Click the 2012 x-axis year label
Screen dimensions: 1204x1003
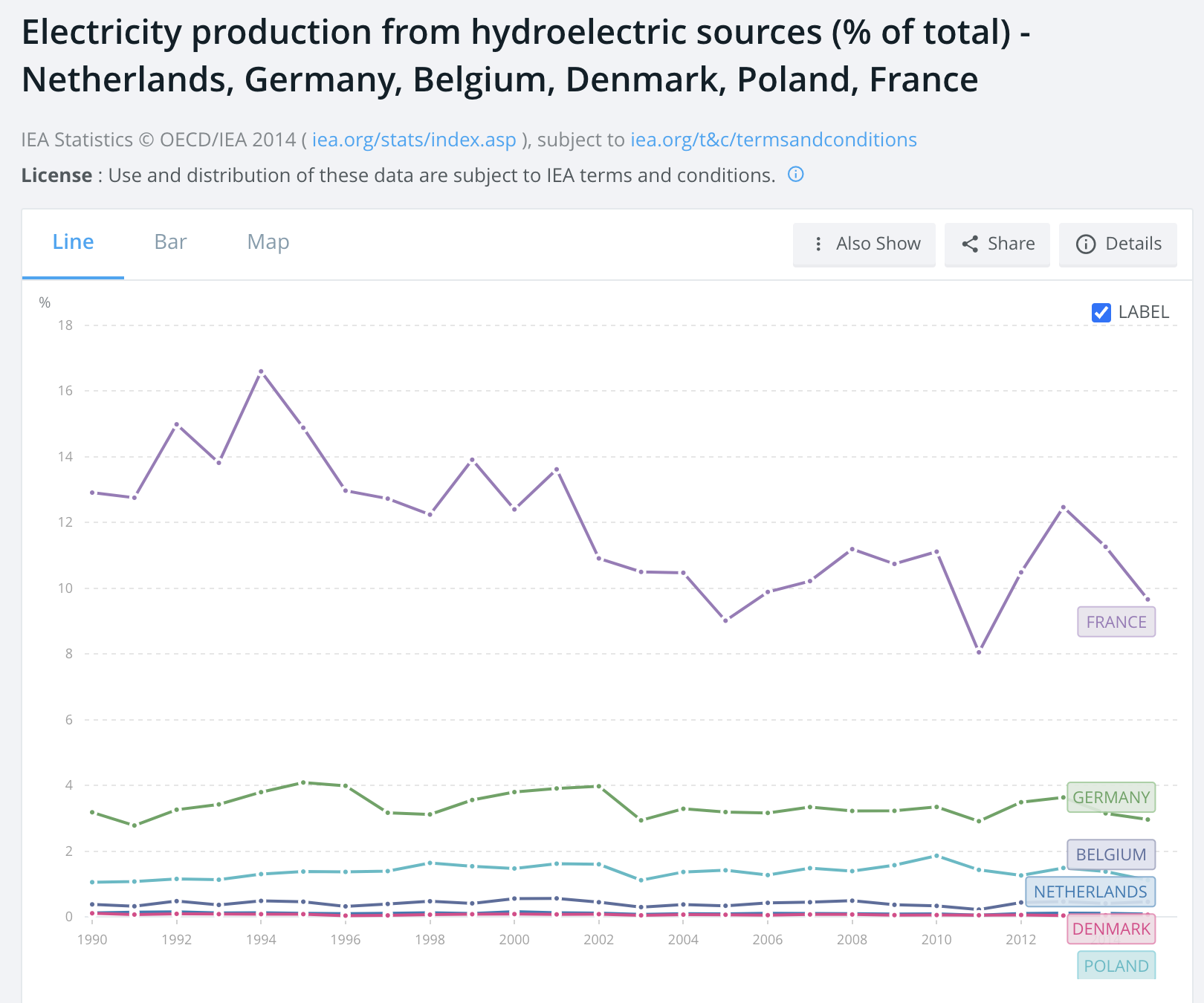1021,940
